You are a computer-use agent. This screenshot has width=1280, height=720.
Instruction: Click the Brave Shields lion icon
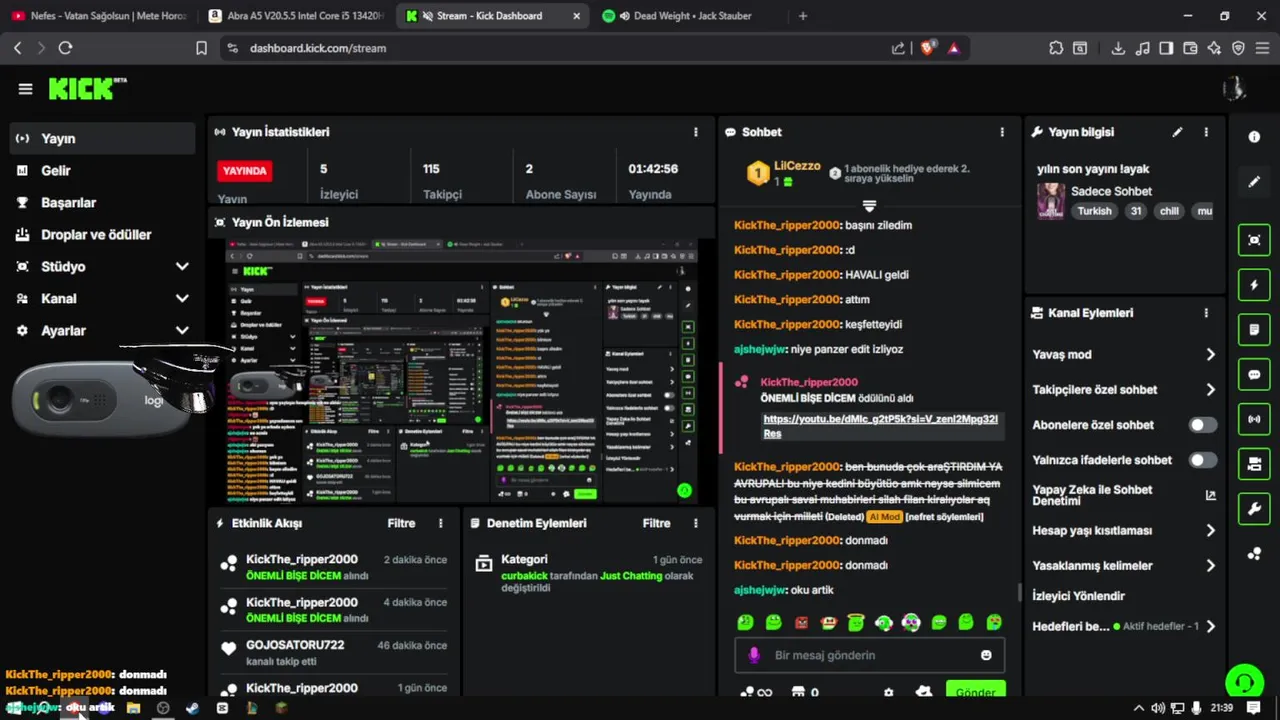coord(927,48)
